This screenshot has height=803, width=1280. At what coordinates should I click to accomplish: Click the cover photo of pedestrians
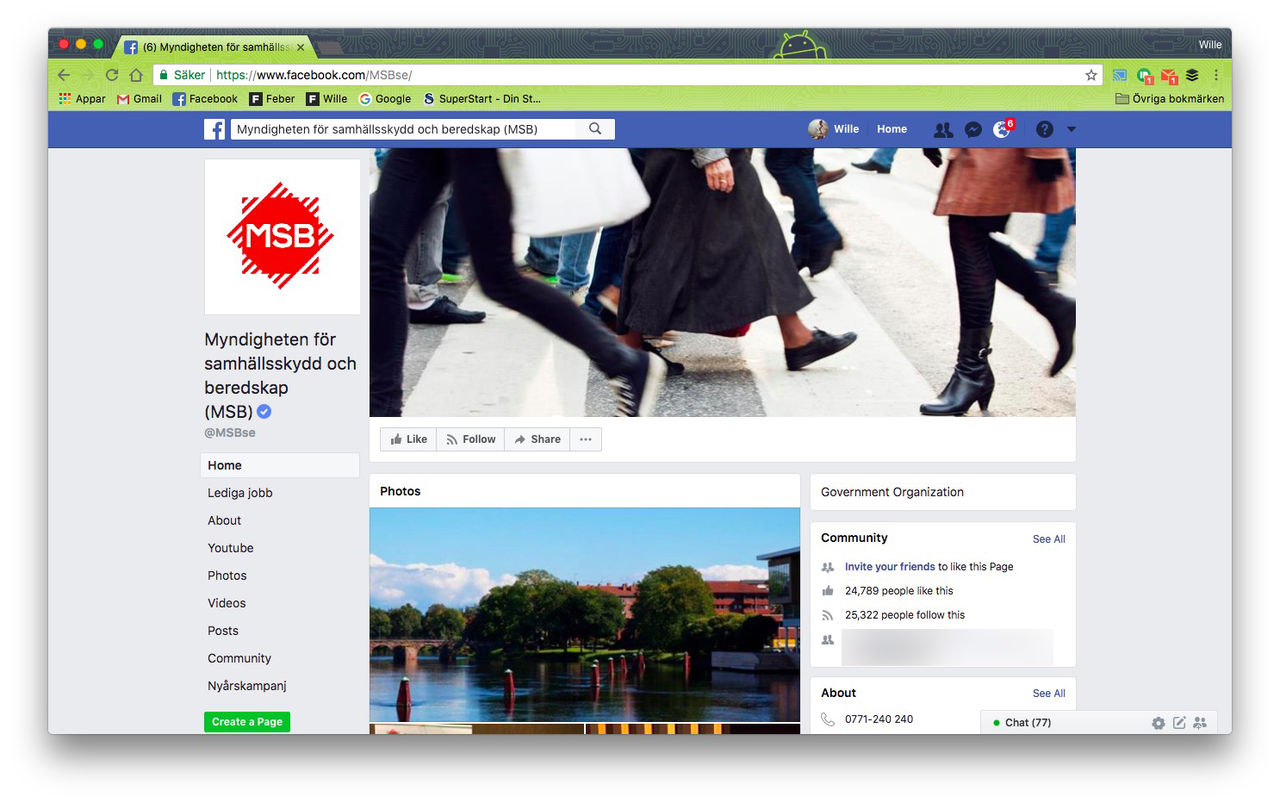click(722, 282)
